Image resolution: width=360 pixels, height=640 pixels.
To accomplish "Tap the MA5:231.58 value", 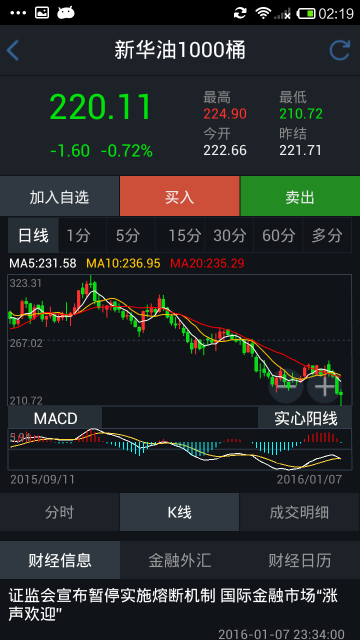I will pos(43,263).
